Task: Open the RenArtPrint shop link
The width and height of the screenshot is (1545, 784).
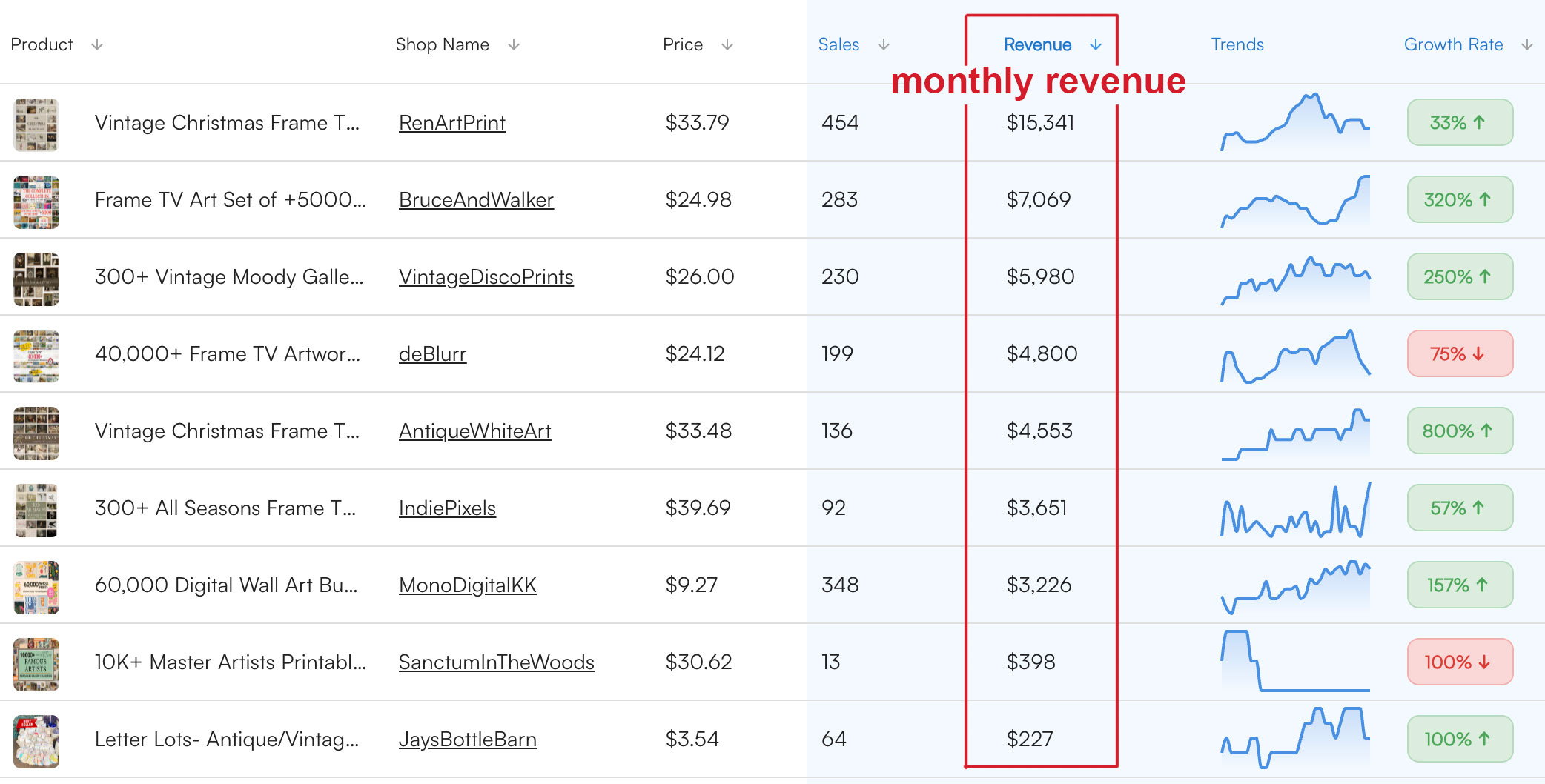Action: point(452,123)
